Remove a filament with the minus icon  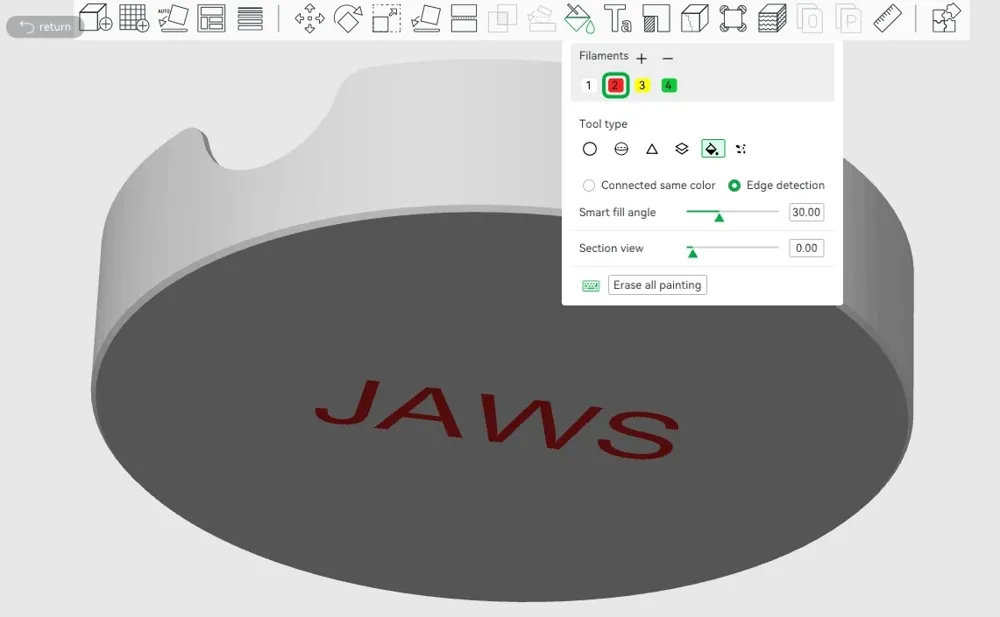[668, 58]
